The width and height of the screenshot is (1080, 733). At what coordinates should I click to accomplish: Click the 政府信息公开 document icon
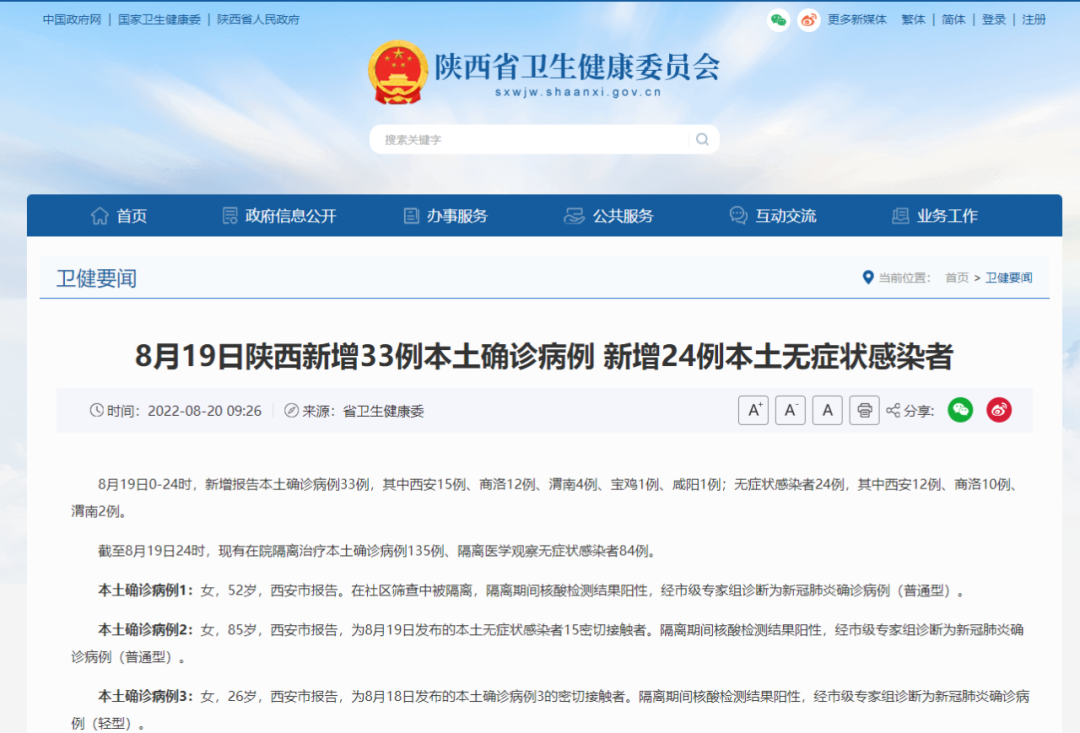pyautogui.click(x=230, y=216)
